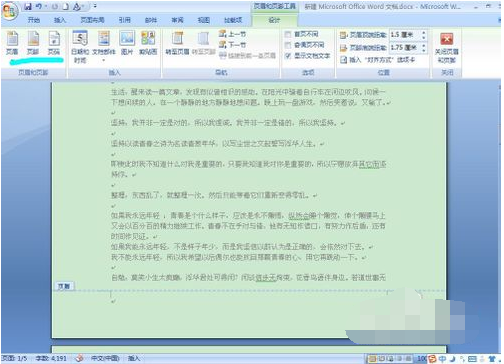Image resolution: width=504 pixels, height=364 pixels.
Task: Enable the 奇偶页不同 checkbox
Action: (288, 45)
